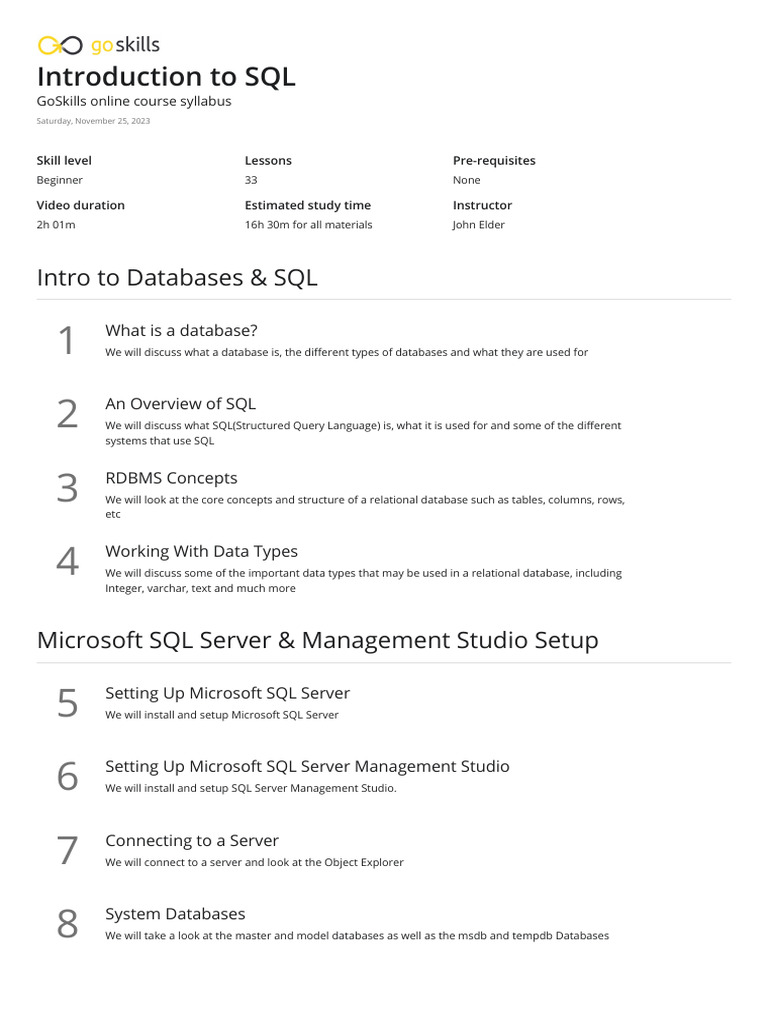Select the Introduction to SQL title
Image resolution: width=768 pixels, height=1024 pixels.
(x=166, y=77)
